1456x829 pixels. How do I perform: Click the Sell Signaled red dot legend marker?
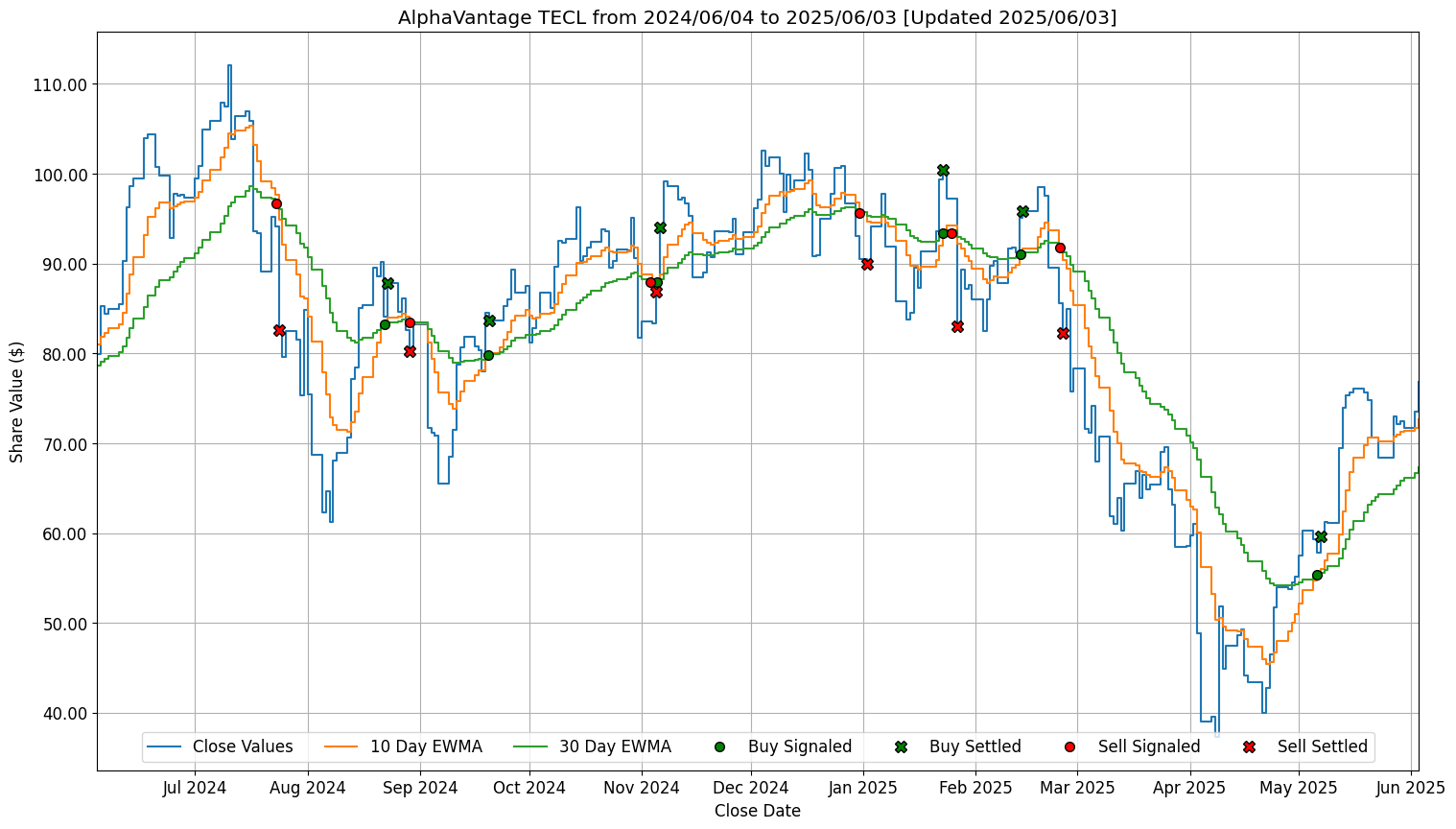click(x=1069, y=746)
